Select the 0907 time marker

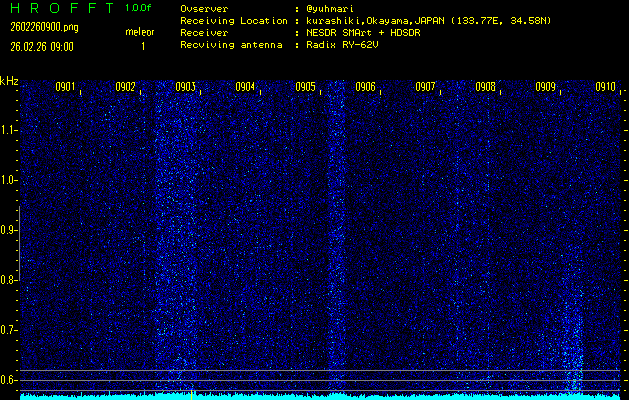(425, 87)
